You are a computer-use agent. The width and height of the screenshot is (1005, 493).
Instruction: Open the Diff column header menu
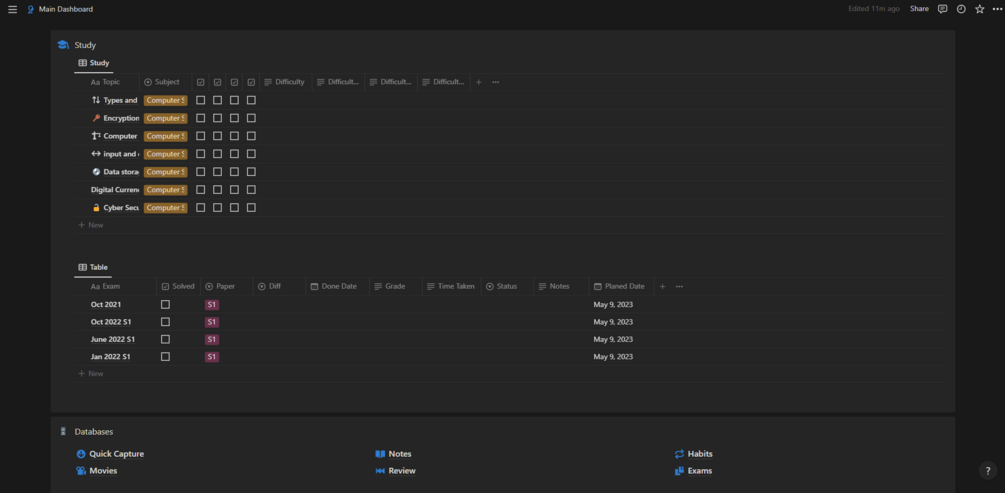[279, 287]
